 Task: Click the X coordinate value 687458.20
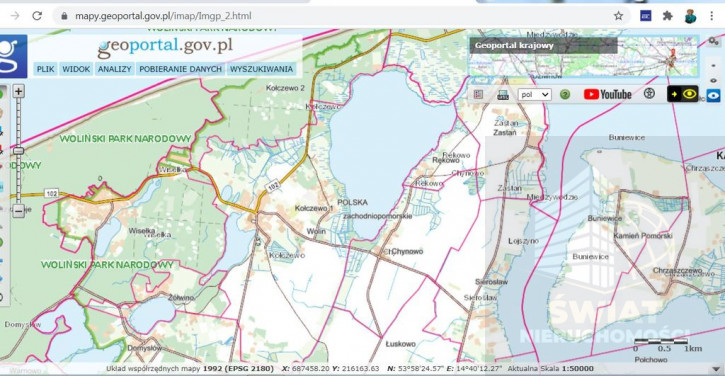click(x=311, y=369)
